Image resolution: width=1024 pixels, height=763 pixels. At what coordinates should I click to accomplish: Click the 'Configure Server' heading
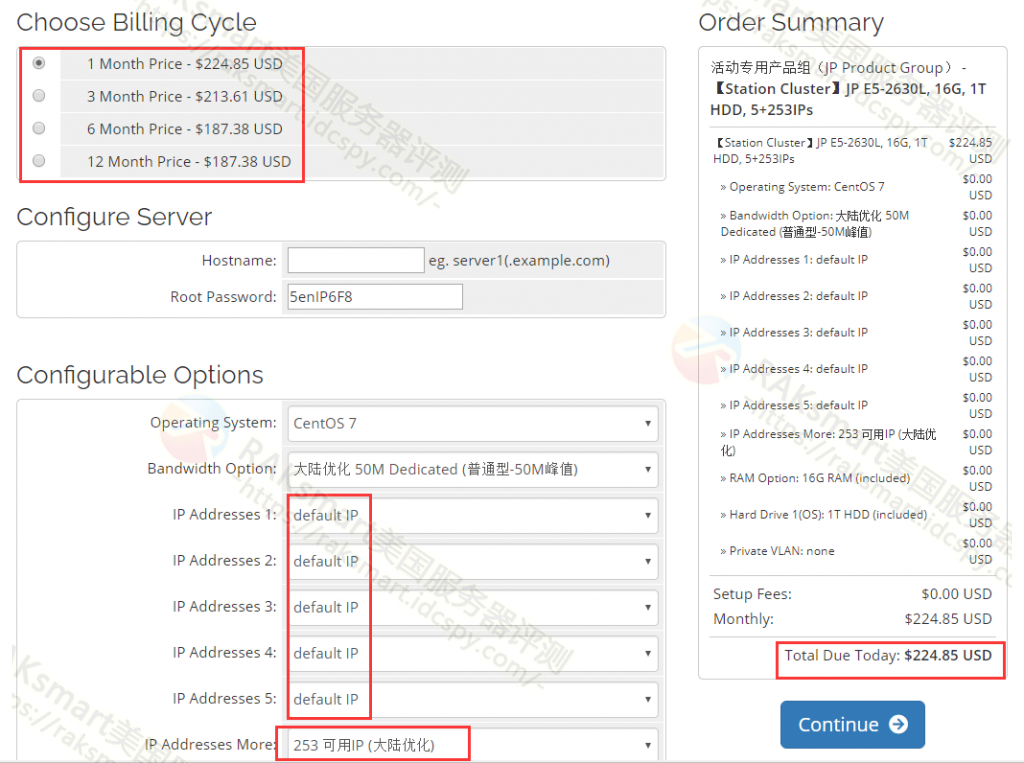(114, 217)
